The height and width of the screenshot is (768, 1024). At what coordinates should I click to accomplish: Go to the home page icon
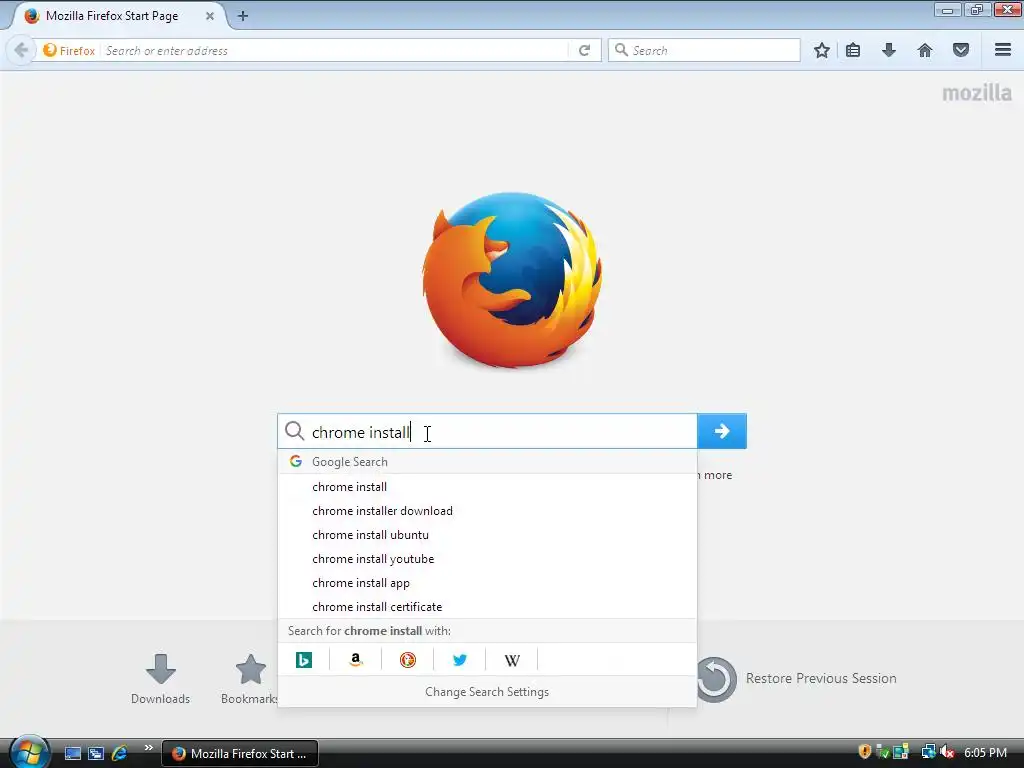click(925, 50)
